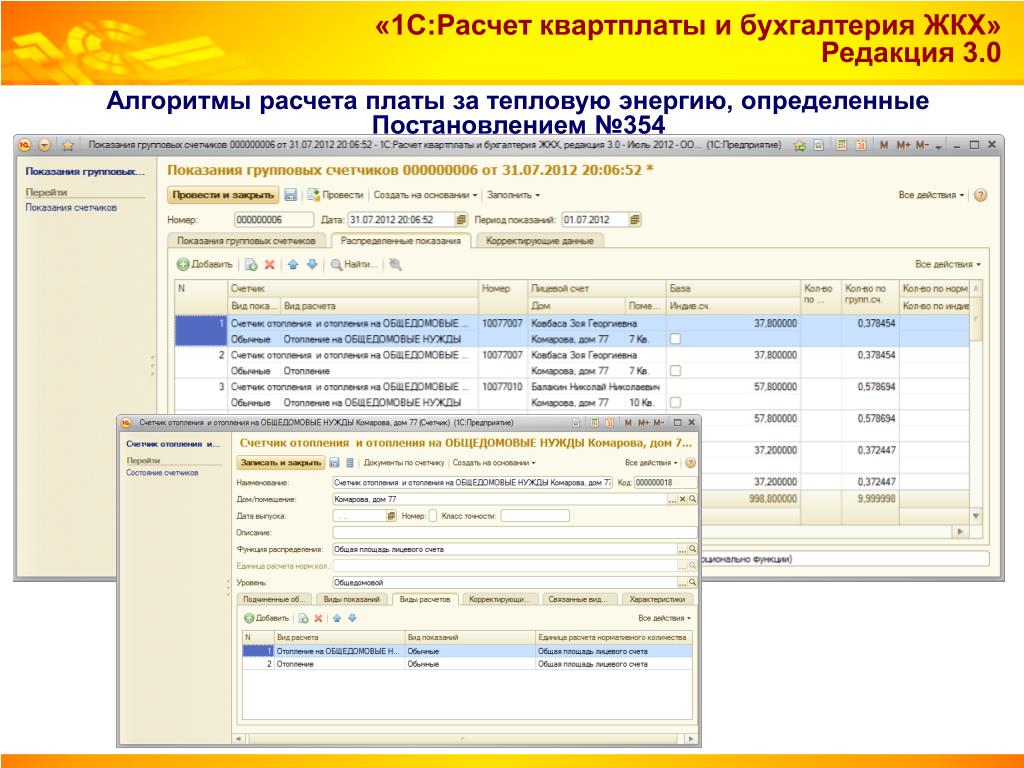1024x768 pixels.
Task: Open Уровень ellipsis selector
Action: [x=682, y=582]
